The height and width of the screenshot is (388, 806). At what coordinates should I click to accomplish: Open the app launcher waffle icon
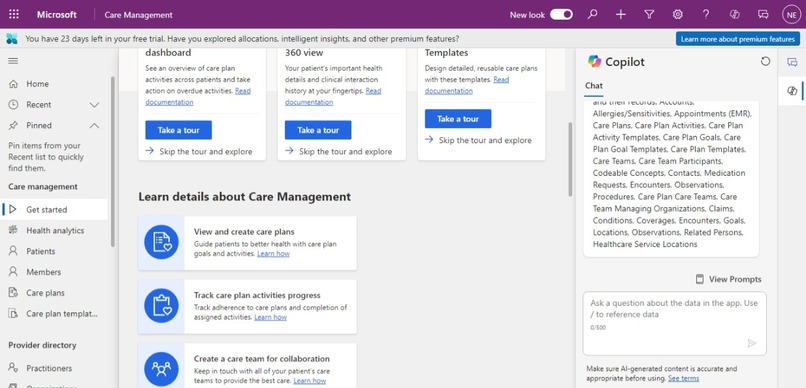click(x=14, y=14)
